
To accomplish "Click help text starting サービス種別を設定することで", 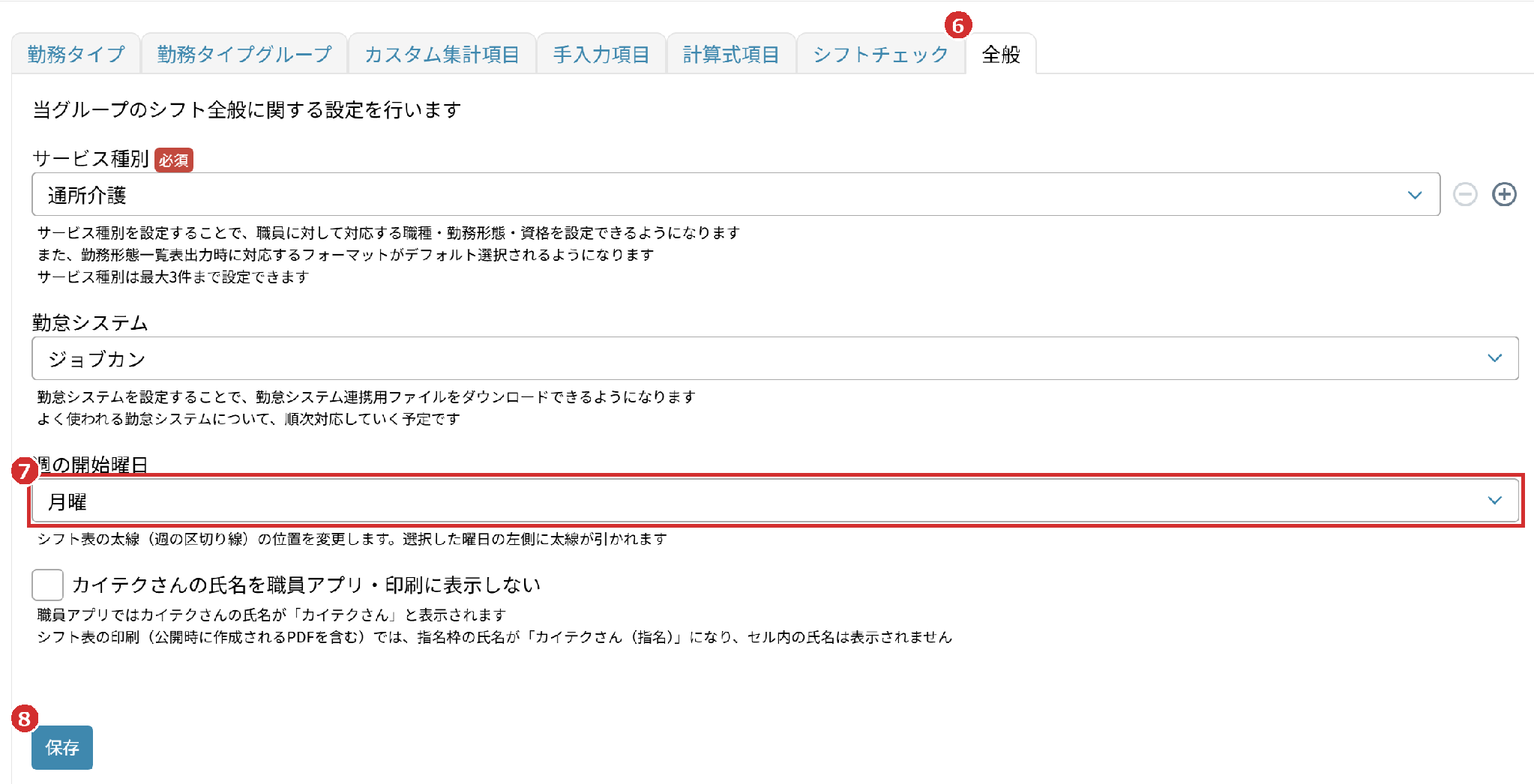I will click(x=388, y=233).
